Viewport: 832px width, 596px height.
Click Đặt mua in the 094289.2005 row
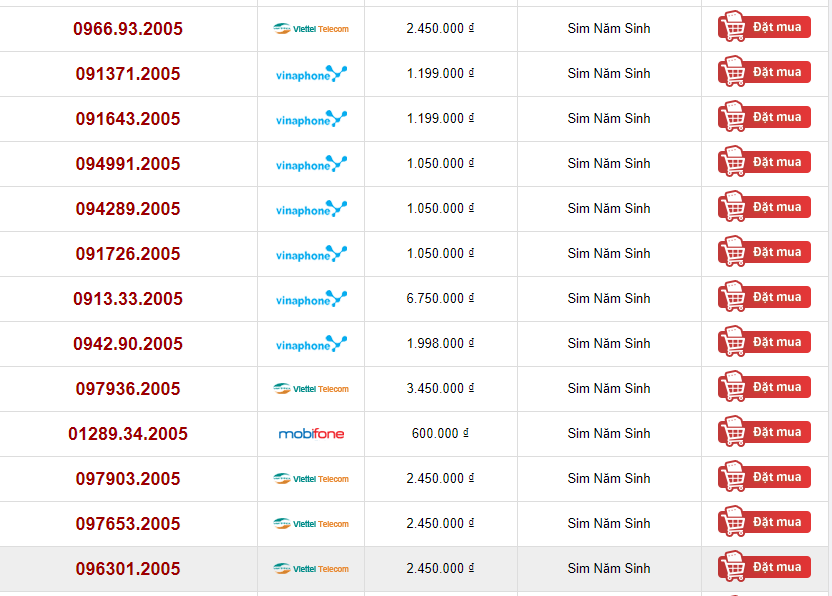(764, 206)
